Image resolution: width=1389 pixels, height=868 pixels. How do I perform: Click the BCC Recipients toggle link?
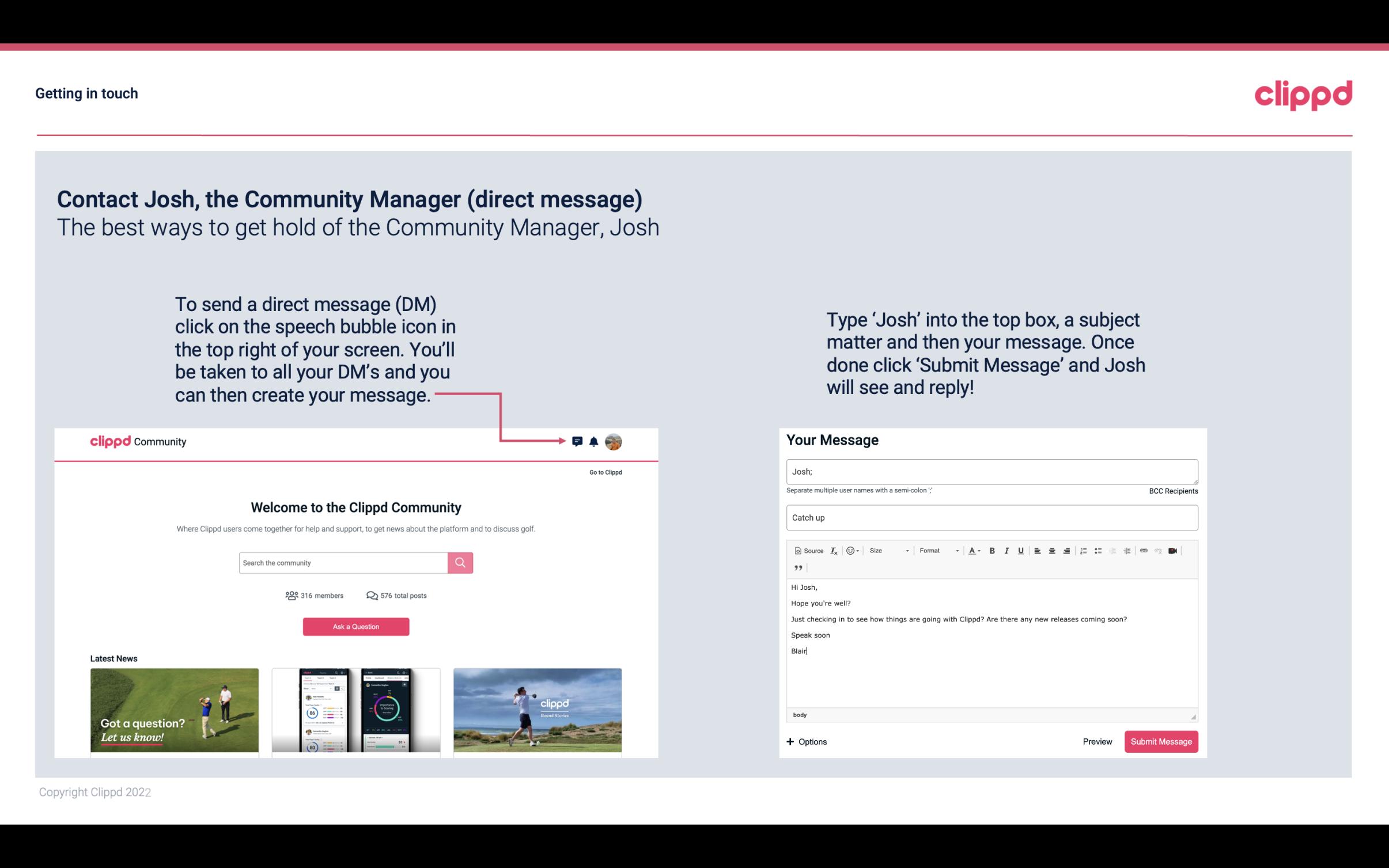point(1170,491)
